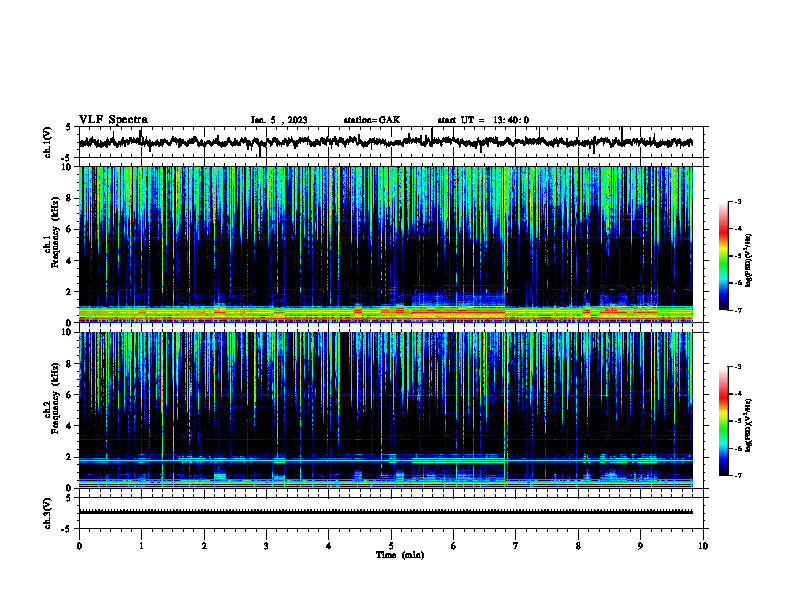Click the 9 minute tick label on time axis
Image resolution: width=792 pixels, height=612 pixels.
click(640, 546)
